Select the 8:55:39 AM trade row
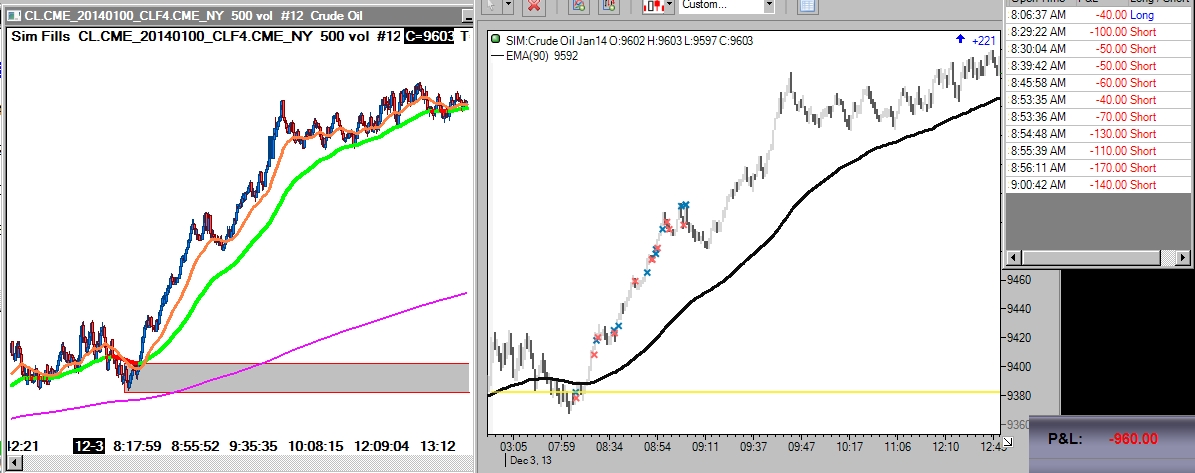 click(1097, 151)
